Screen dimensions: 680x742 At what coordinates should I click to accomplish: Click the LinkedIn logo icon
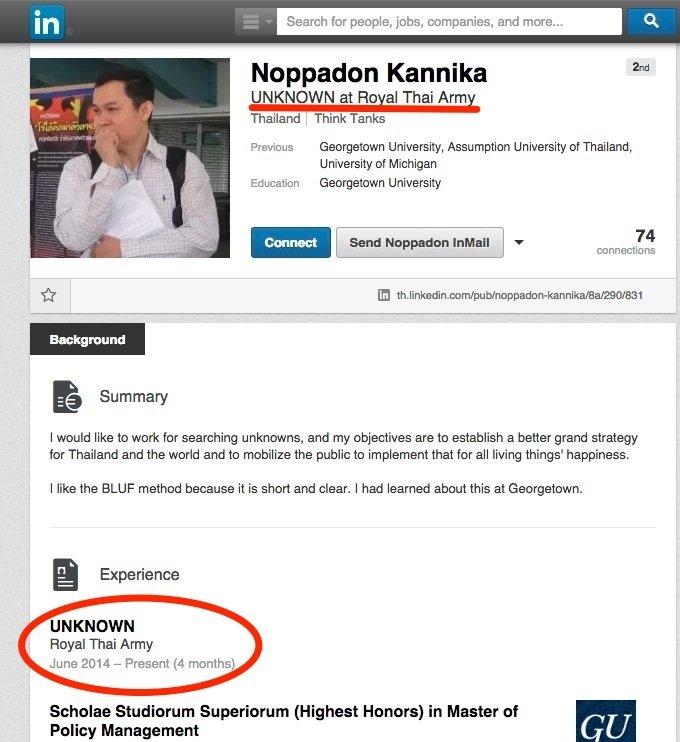pyautogui.click(x=46, y=22)
